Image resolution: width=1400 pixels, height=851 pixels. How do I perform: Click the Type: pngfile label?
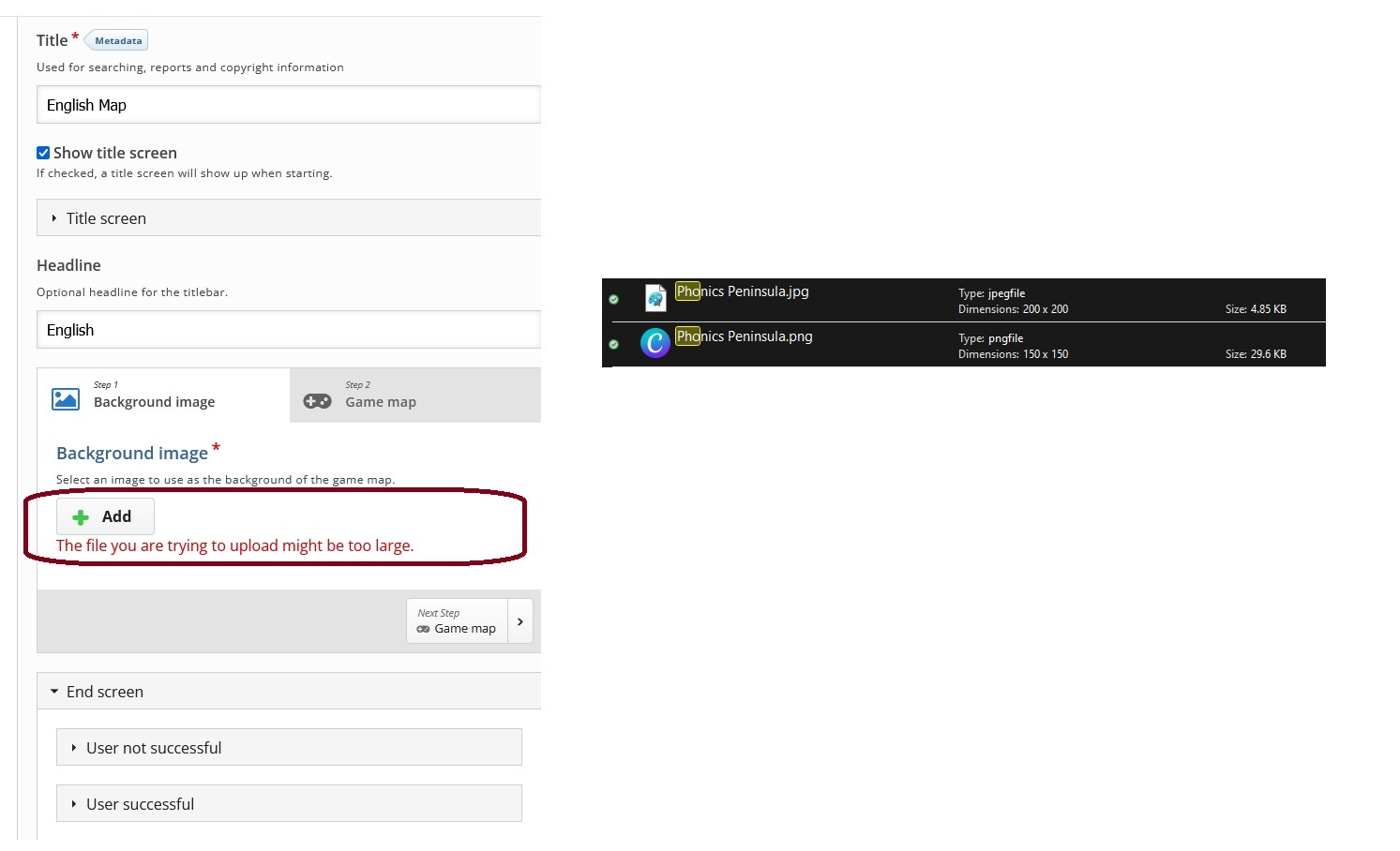(x=990, y=338)
